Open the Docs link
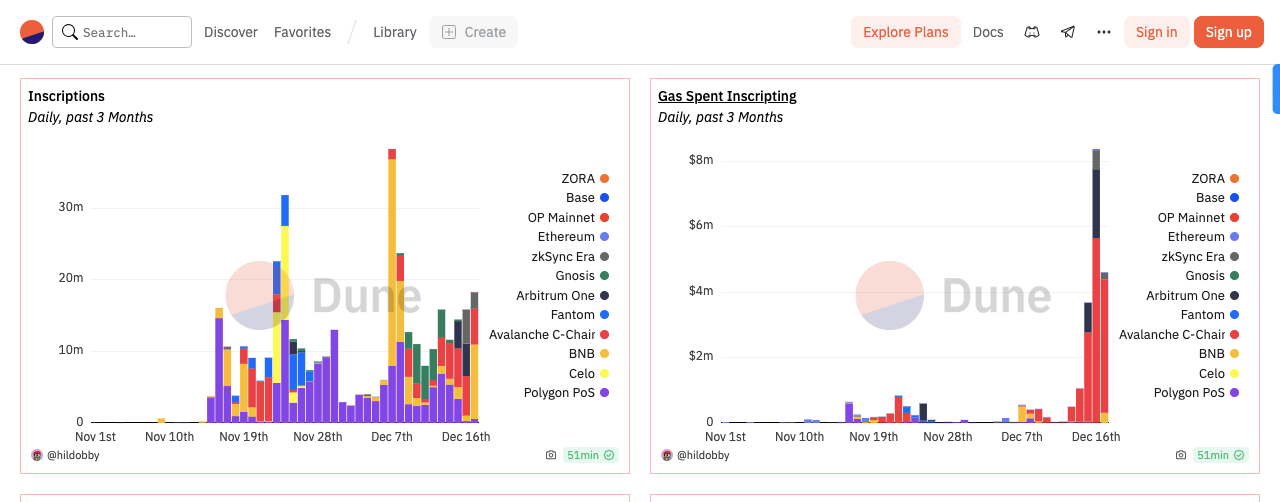1280x502 pixels. coord(988,32)
